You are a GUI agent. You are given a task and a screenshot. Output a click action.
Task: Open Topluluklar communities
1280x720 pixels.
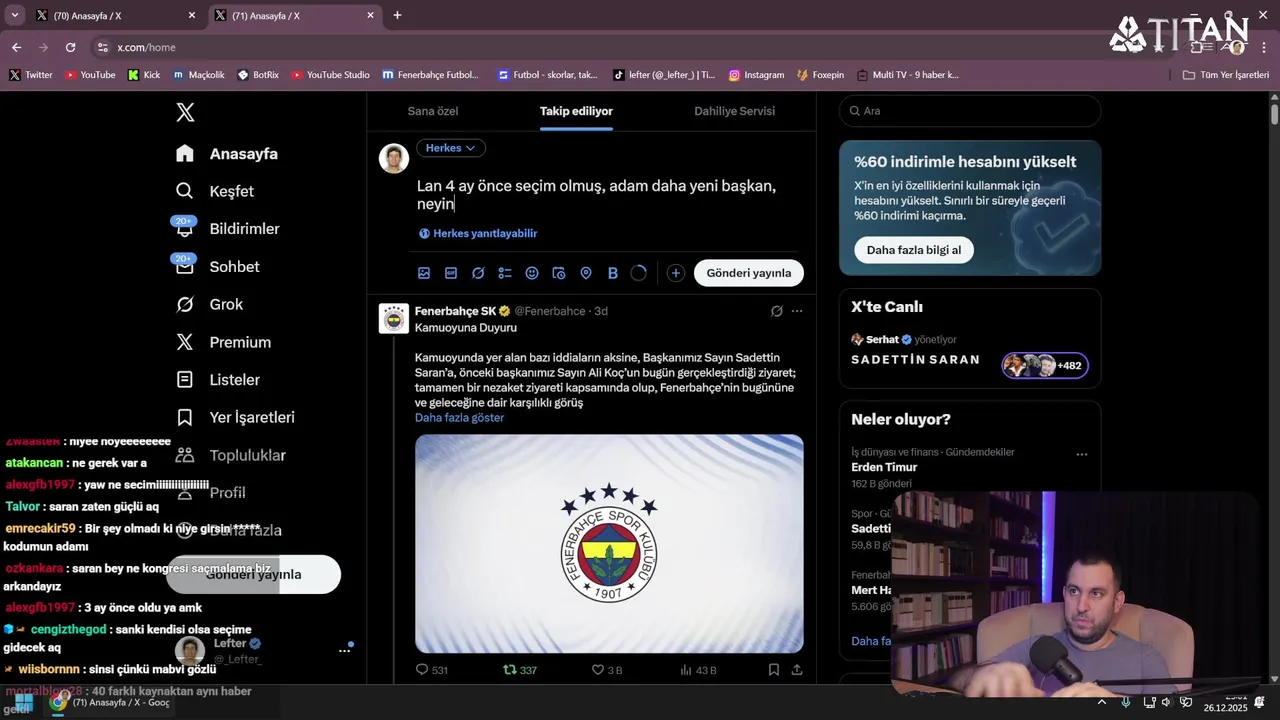click(230, 455)
